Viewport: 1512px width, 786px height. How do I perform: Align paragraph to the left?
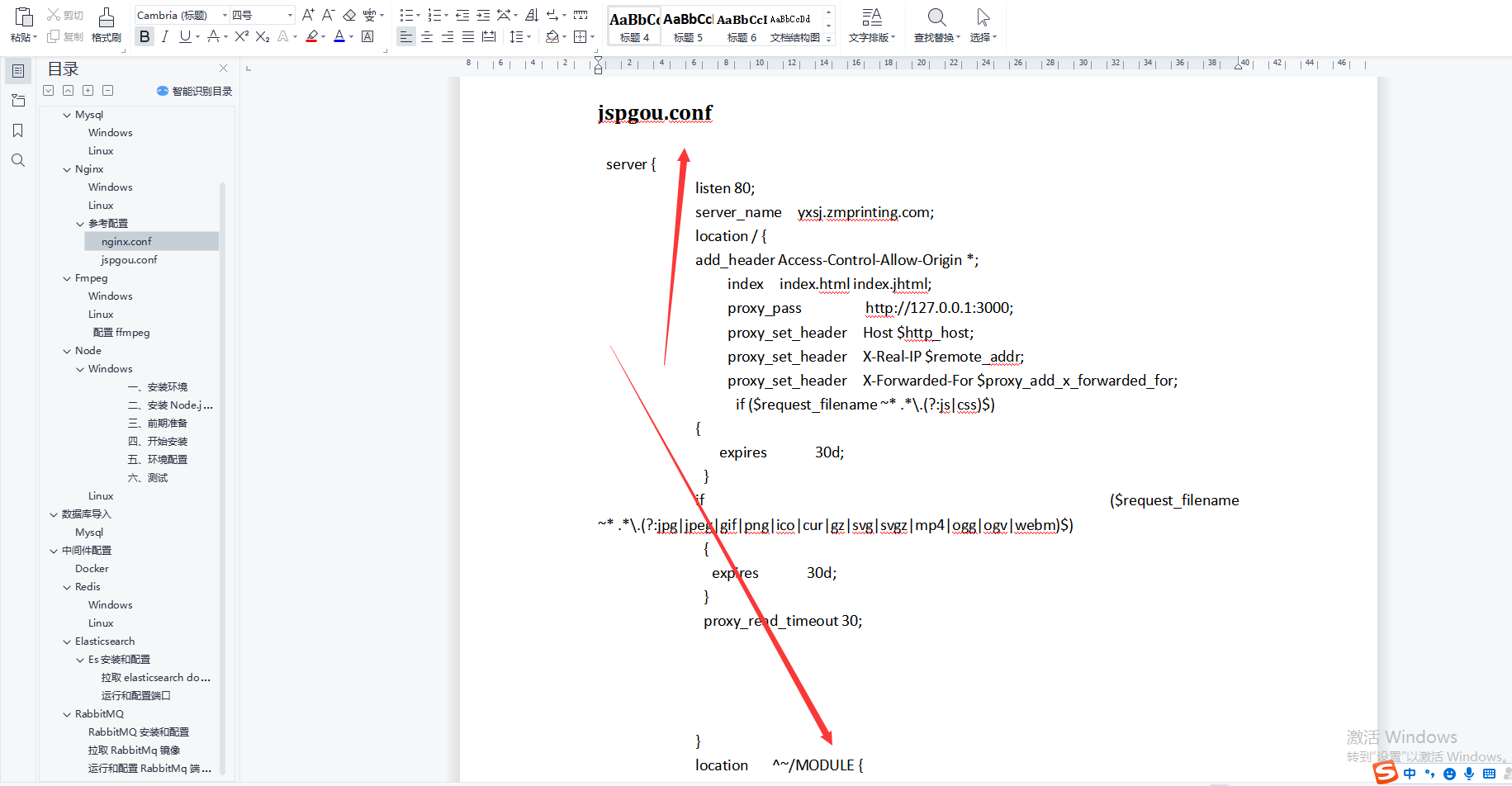[x=406, y=36]
